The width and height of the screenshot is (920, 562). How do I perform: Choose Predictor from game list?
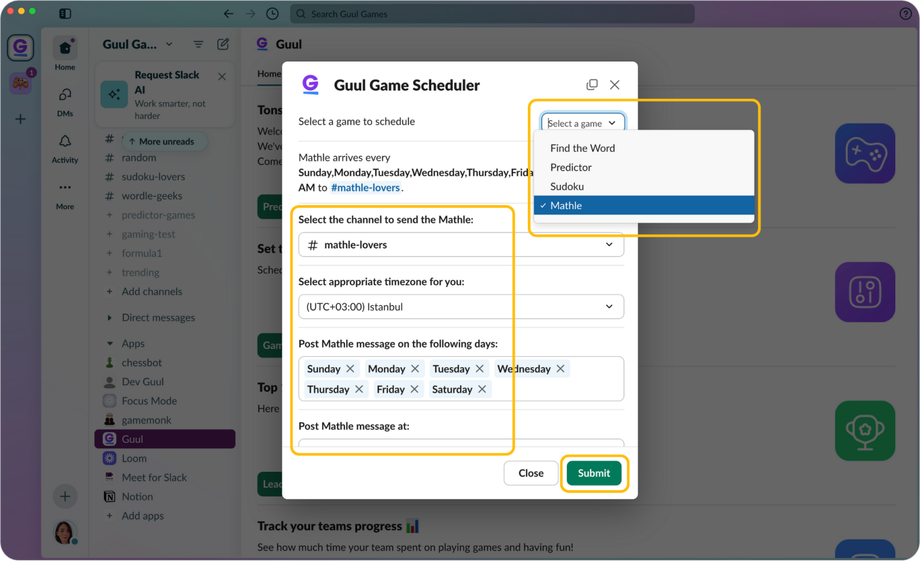[644, 167]
